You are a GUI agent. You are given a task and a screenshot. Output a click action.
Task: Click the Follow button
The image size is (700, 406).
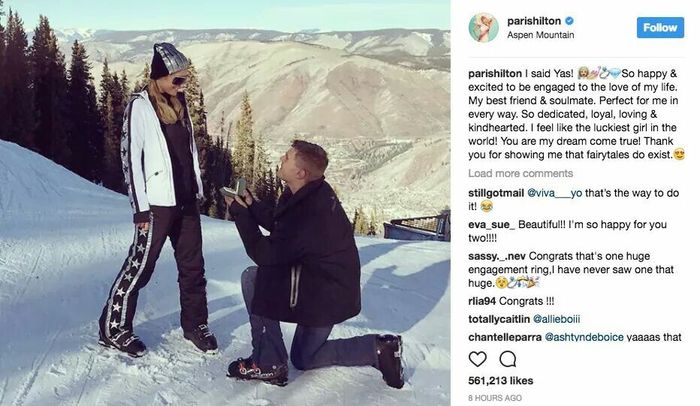[x=660, y=27]
